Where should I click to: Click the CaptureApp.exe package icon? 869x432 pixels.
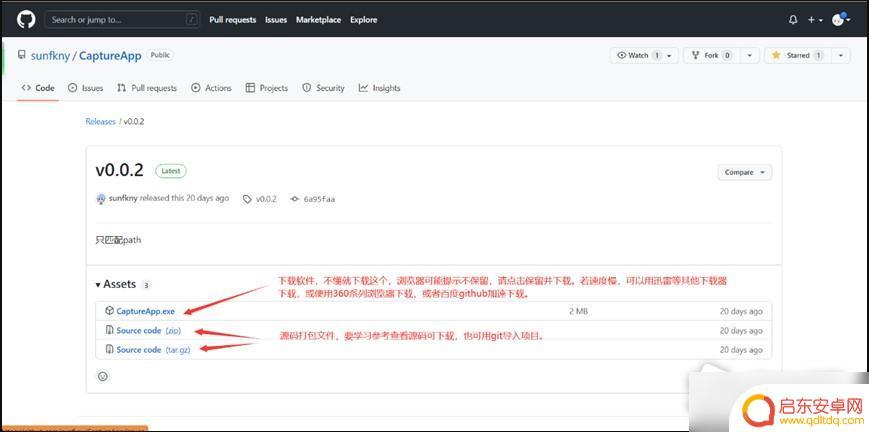coord(109,311)
